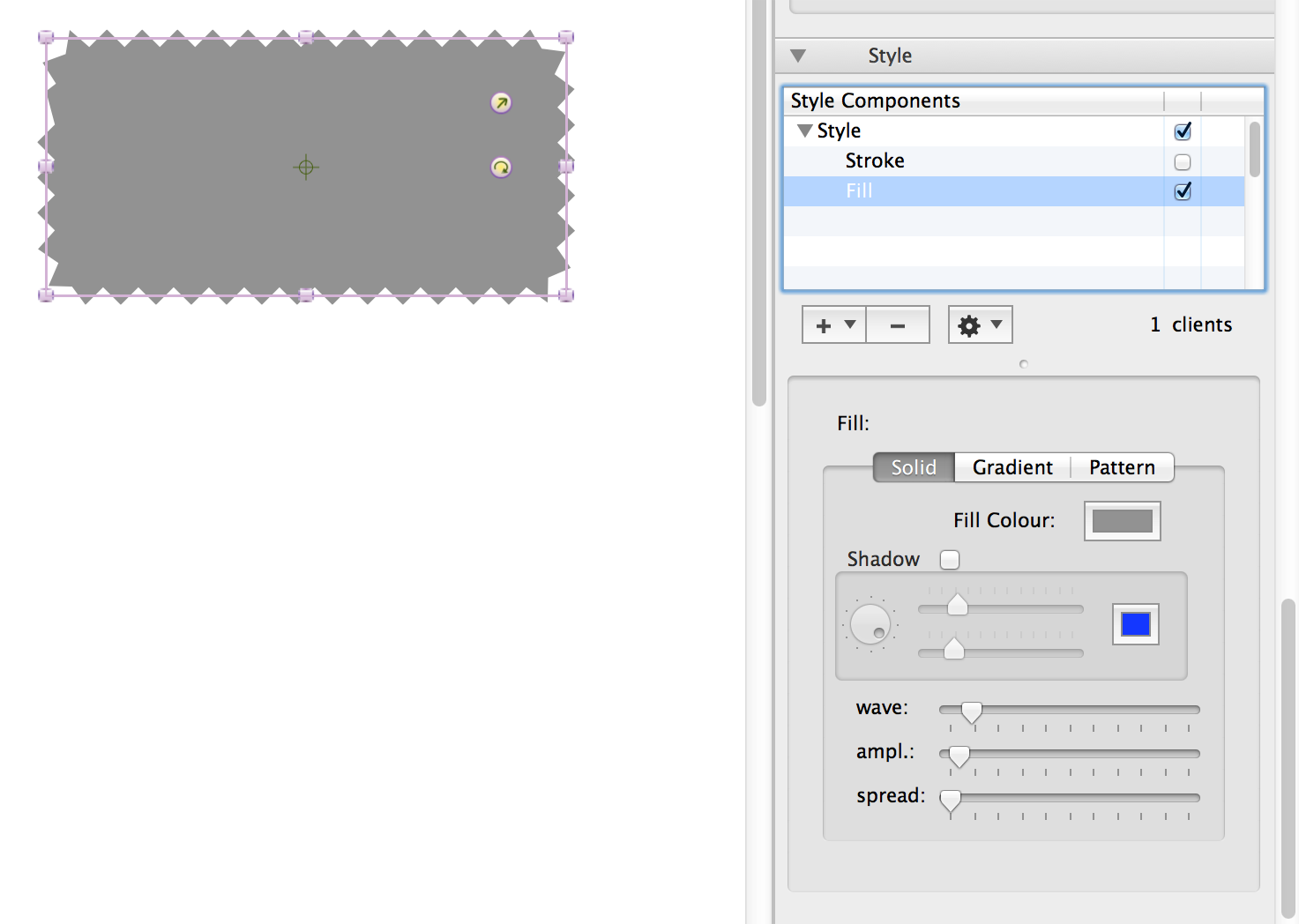
Task: Switch to the Pattern fill tab
Action: click(x=1122, y=467)
